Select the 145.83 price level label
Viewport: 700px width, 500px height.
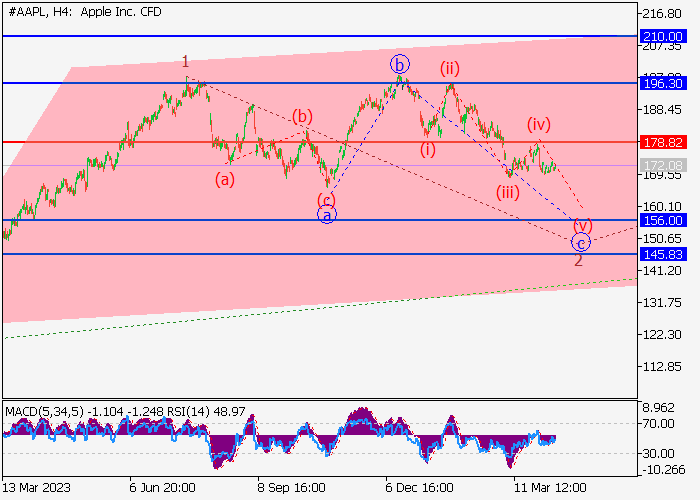tap(663, 254)
